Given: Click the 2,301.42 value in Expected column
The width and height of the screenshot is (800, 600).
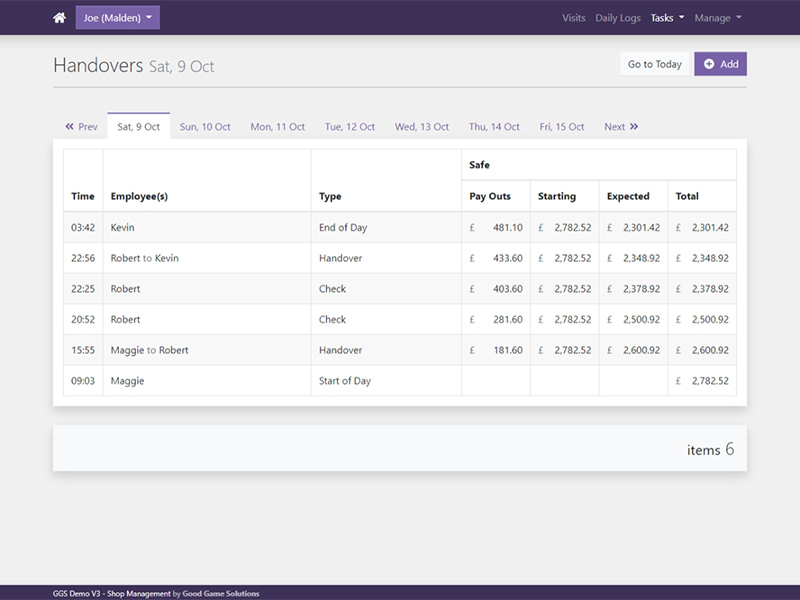Looking at the screenshot, I should 641,228.
